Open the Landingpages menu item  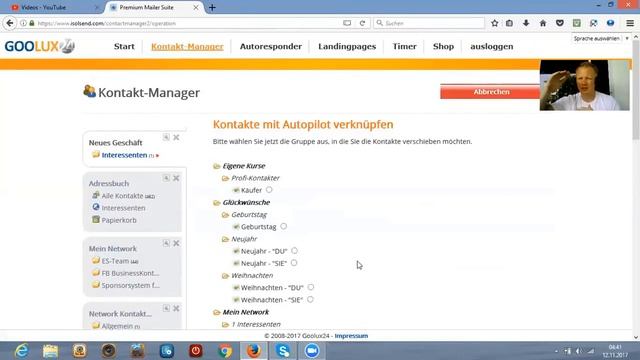tap(347, 47)
